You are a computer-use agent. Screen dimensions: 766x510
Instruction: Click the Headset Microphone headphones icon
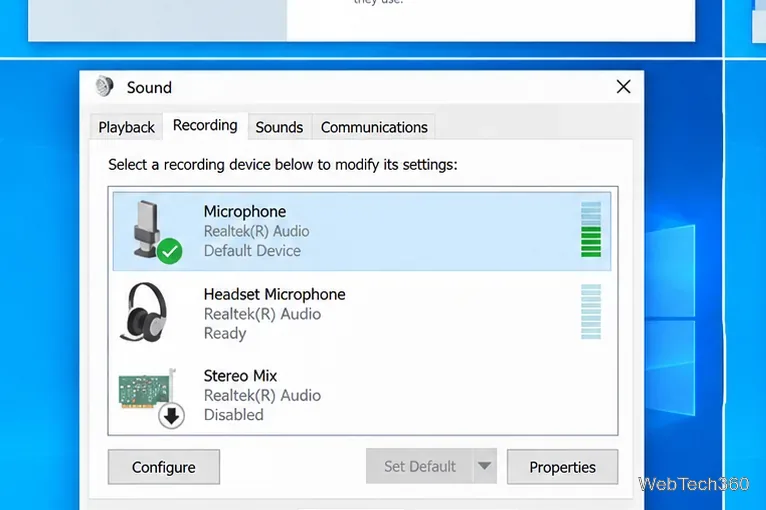pos(144,312)
